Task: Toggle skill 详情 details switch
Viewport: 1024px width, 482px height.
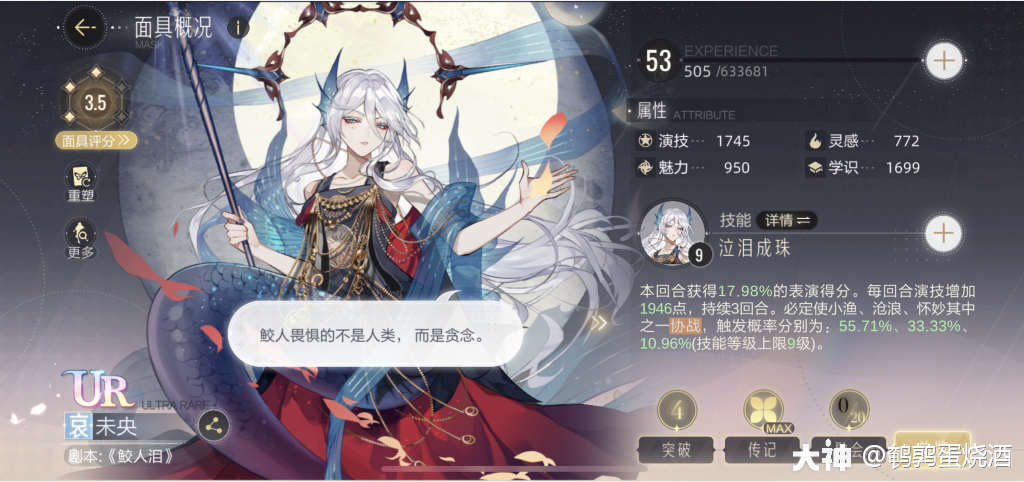Action: point(787,221)
